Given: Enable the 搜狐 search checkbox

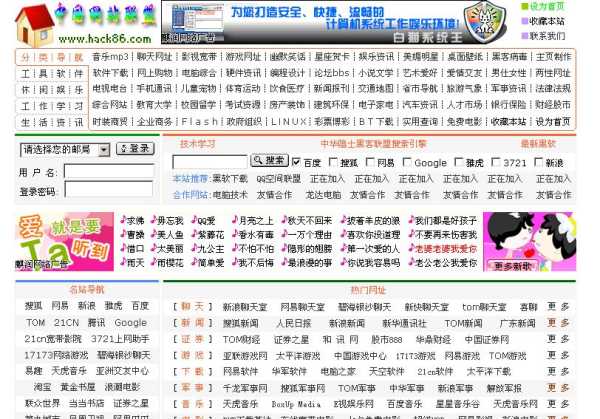Looking at the screenshot, I should click(332, 162).
